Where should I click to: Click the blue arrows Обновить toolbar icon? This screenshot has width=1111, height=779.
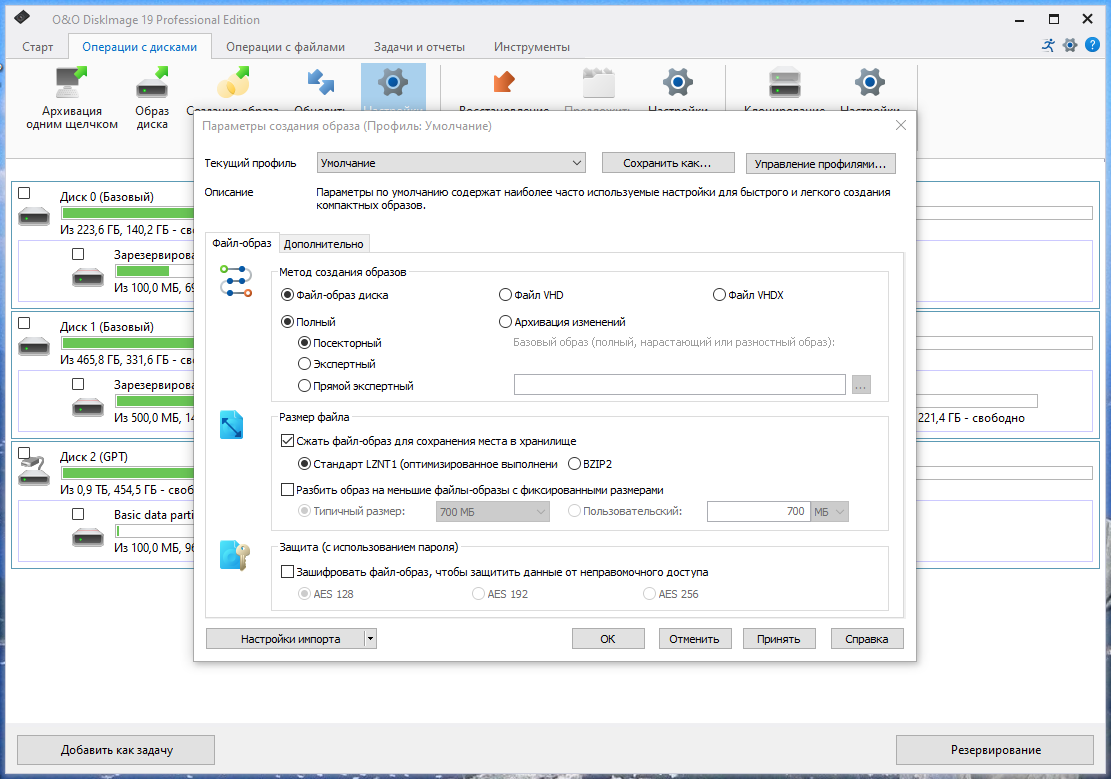320,82
